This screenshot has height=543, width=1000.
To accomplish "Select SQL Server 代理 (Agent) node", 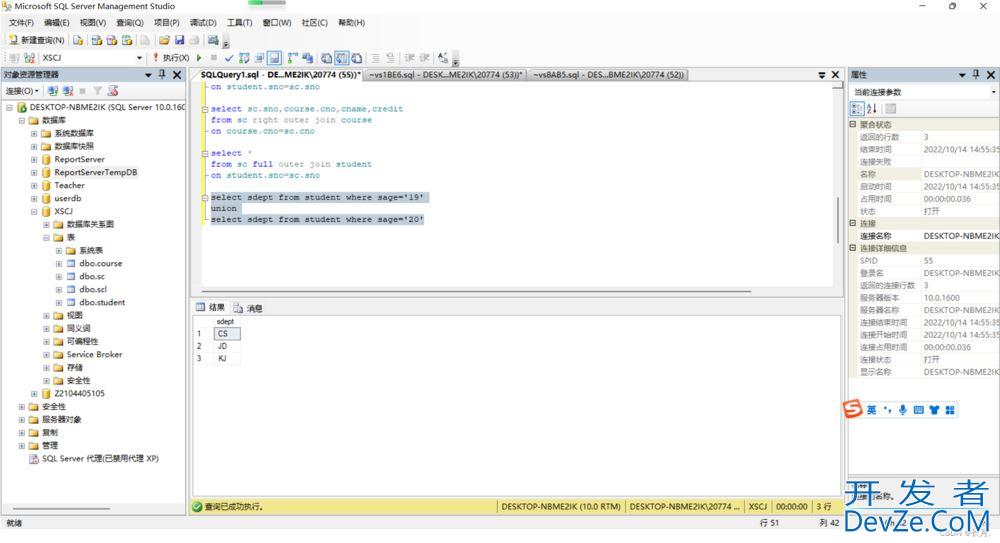I will [x=100, y=459].
